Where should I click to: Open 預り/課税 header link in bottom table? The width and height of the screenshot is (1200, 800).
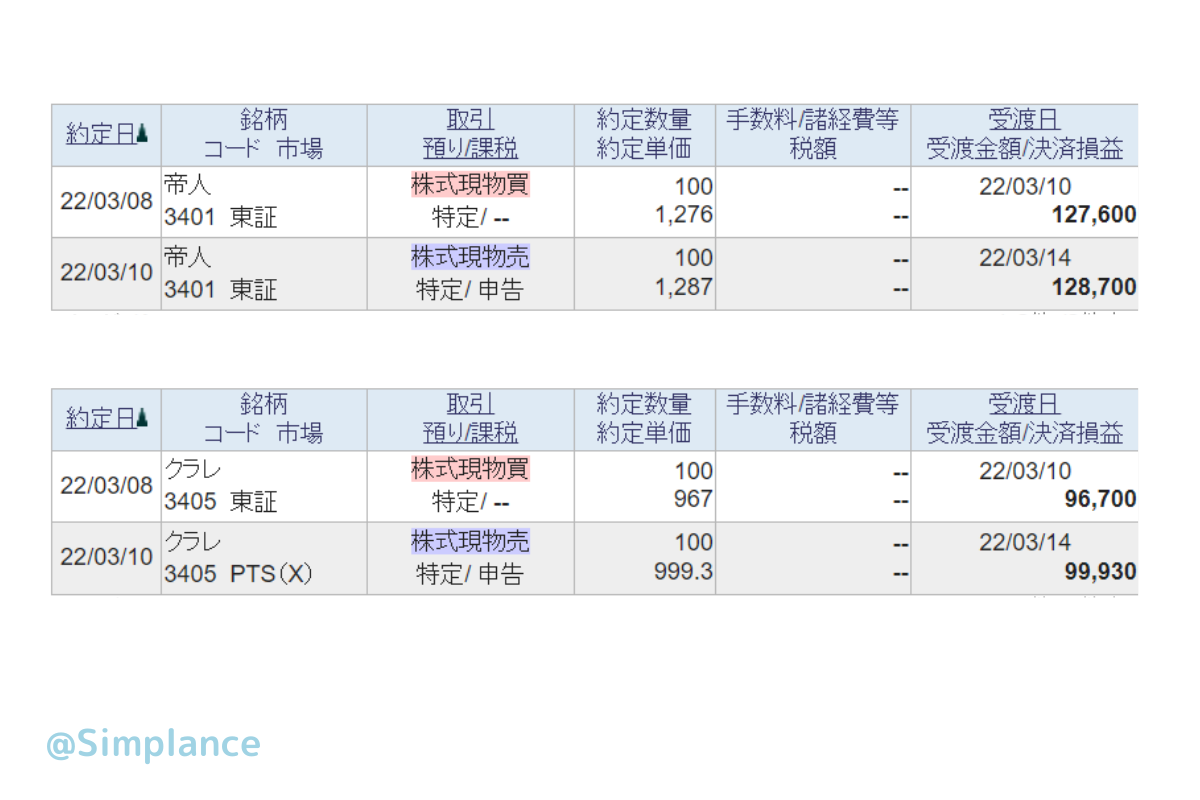[470, 434]
